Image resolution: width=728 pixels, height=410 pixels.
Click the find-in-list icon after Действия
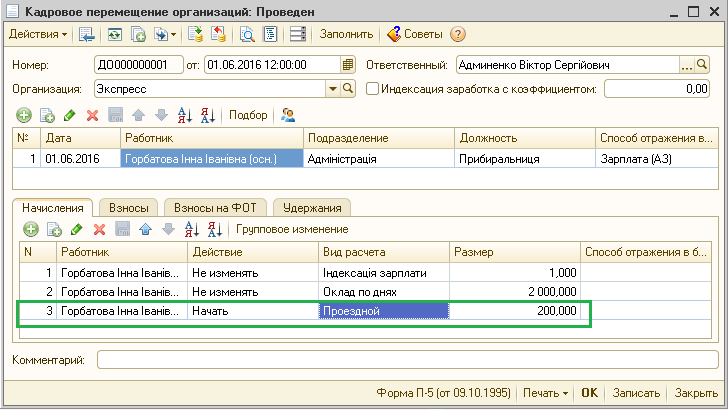coord(86,34)
